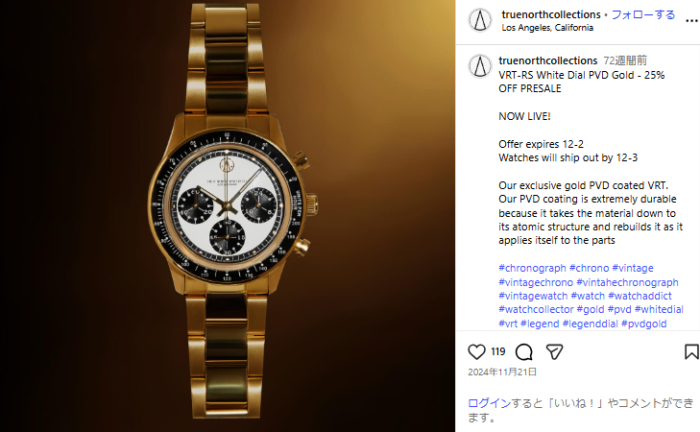The width and height of the screenshot is (700, 432).
Task: Open the #chronograph hashtag
Action: tap(532, 268)
